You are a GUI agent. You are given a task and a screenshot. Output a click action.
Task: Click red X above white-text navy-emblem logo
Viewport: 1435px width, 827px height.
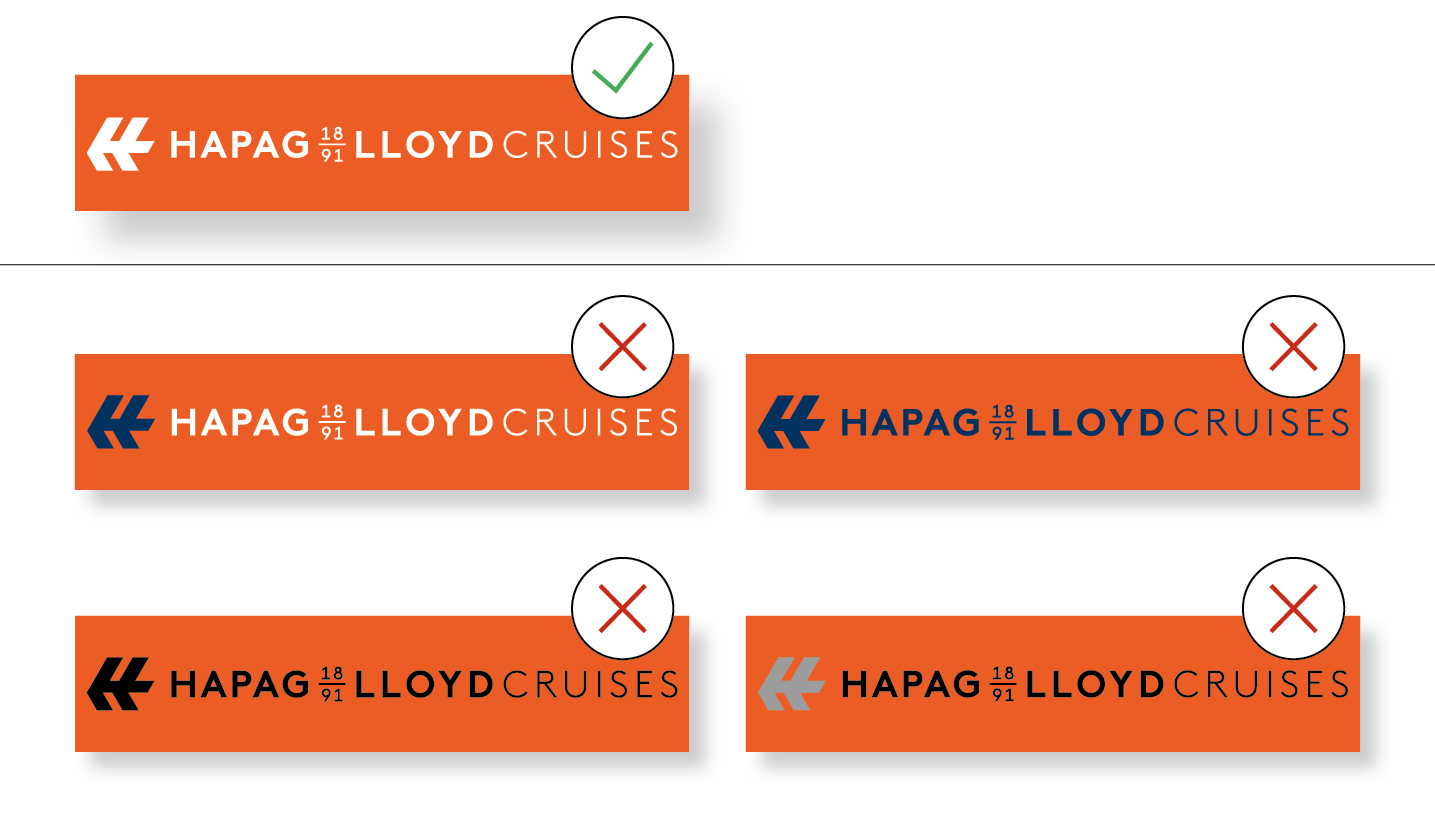pos(622,347)
